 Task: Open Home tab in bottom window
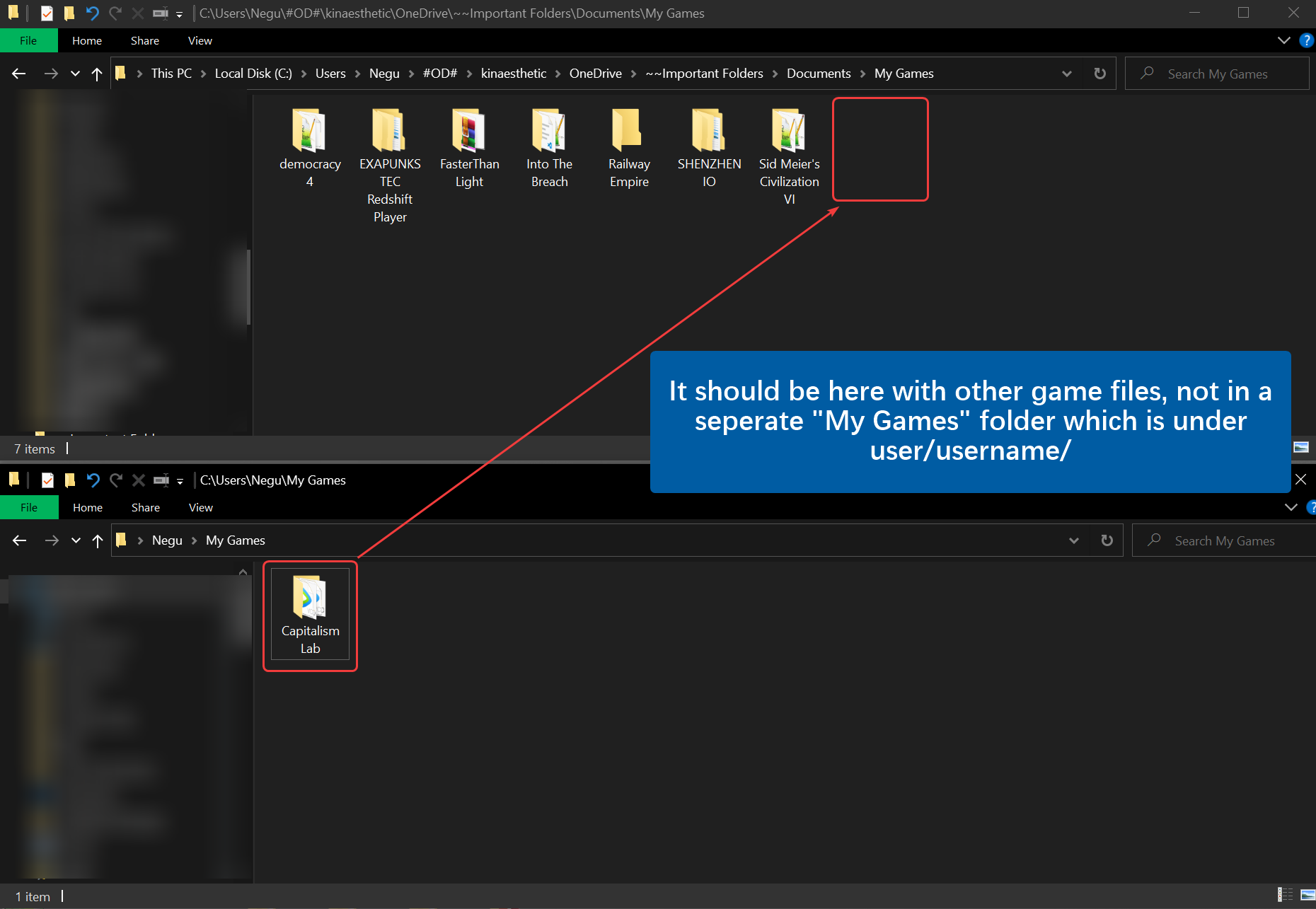click(x=88, y=507)
